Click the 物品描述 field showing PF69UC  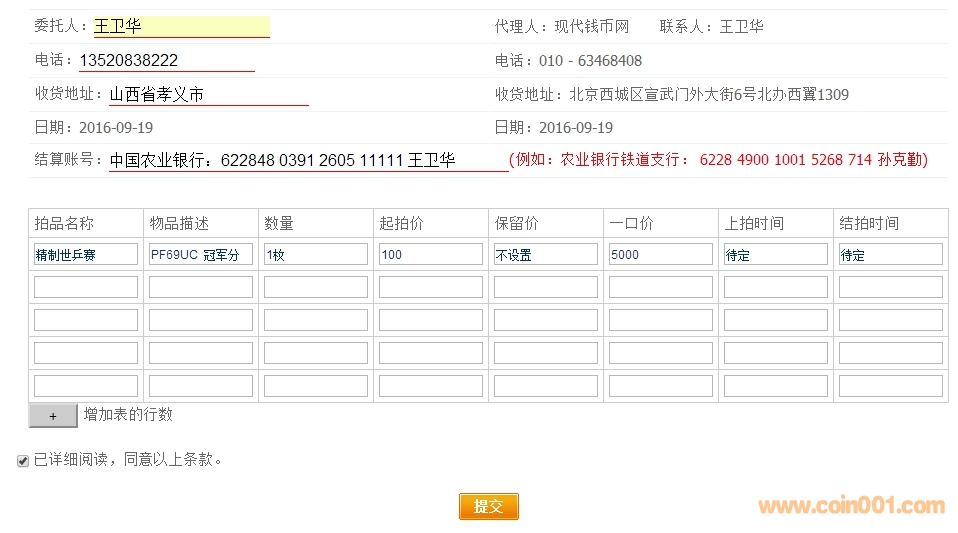pos(201,254)
